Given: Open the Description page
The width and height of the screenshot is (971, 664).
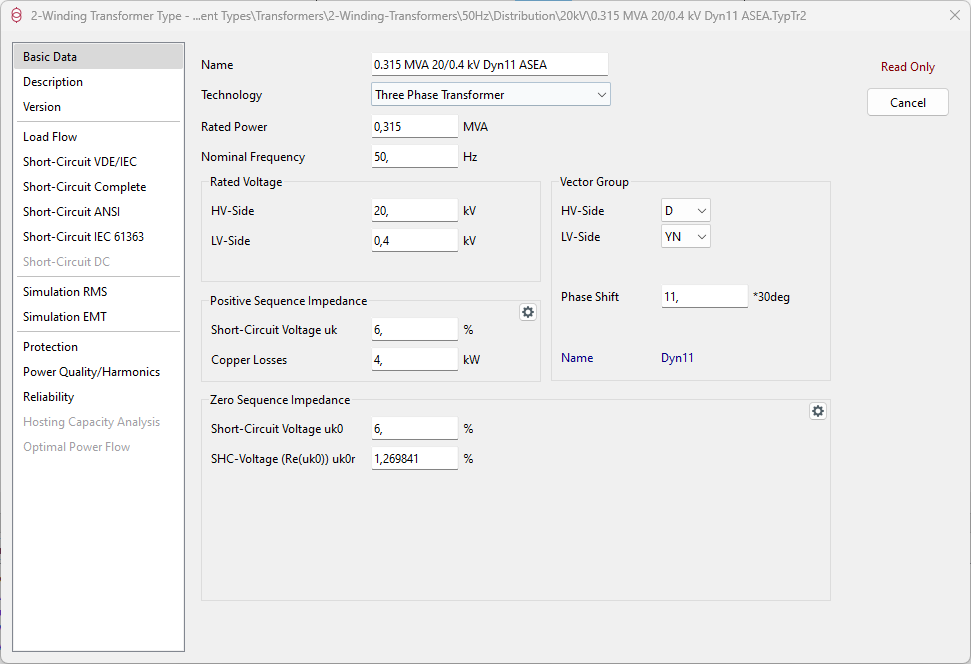Looking at the screenshot, I should (x=53, y=82).
